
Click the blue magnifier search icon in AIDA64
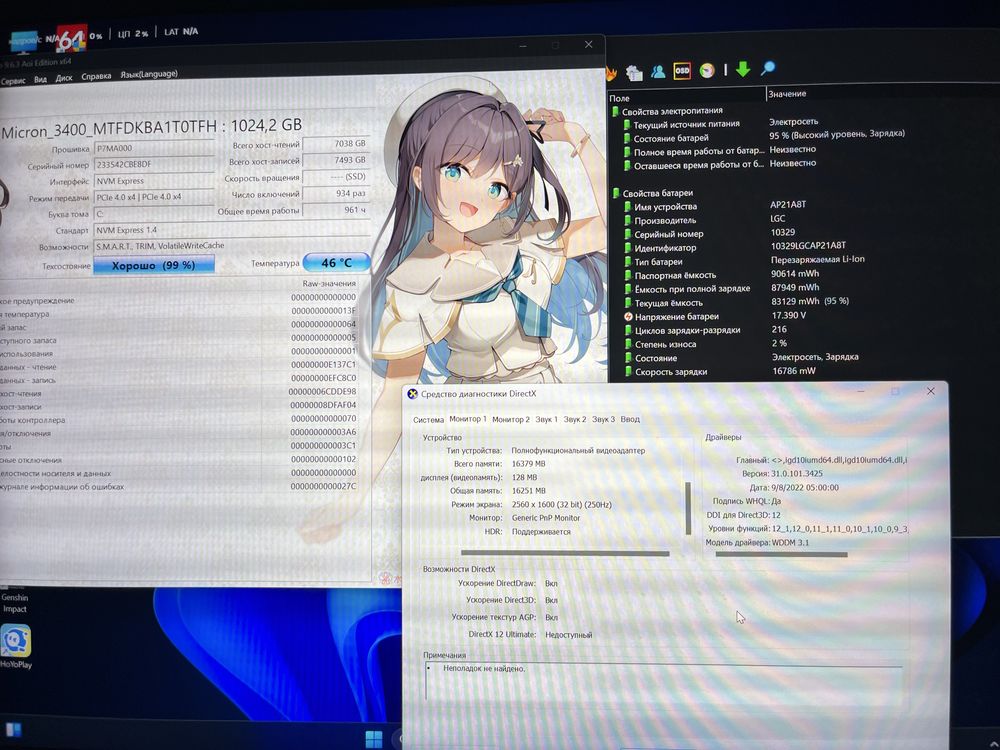pos(768,68)
